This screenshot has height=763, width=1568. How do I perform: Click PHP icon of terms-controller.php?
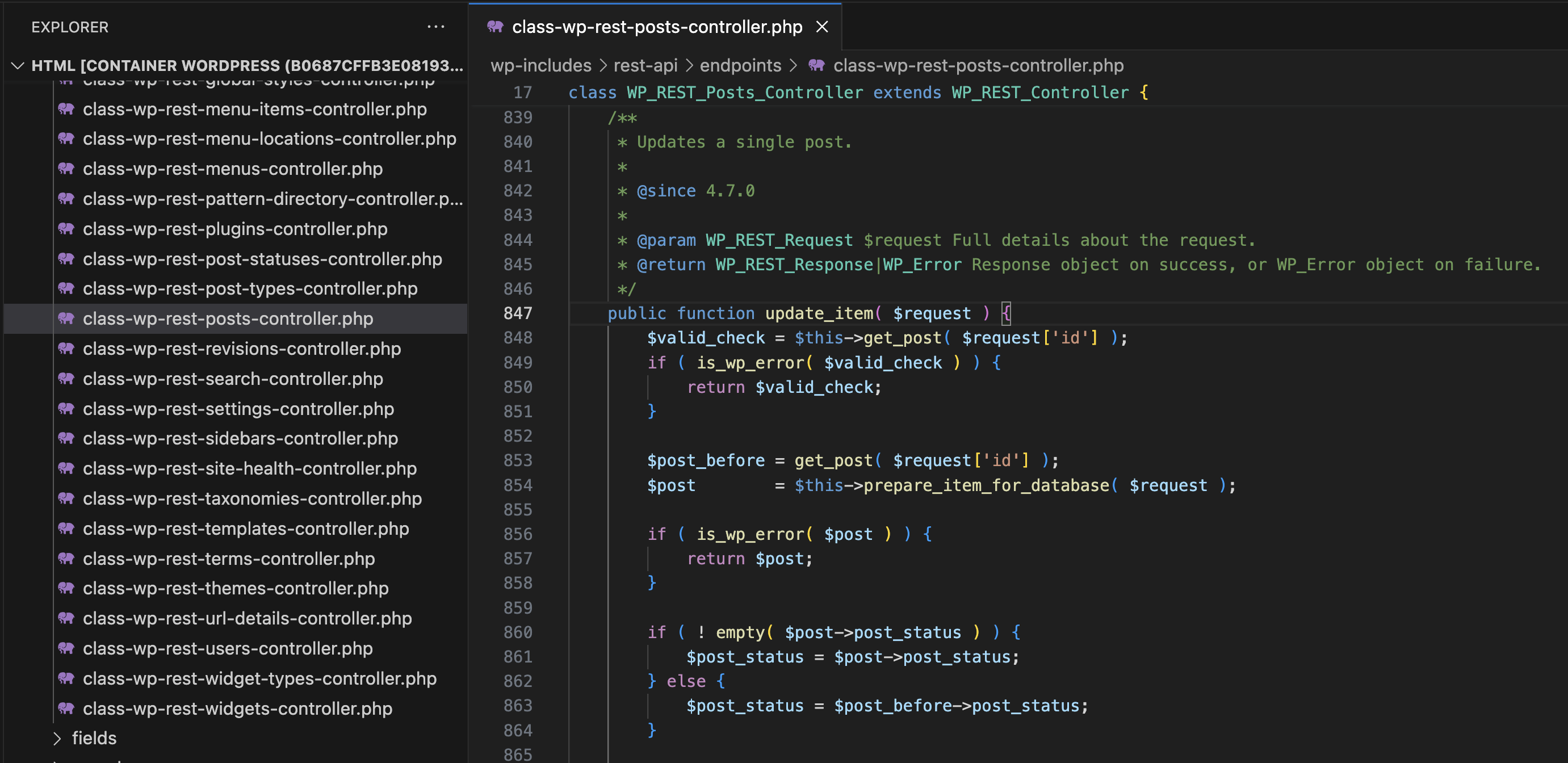point(66,559)
